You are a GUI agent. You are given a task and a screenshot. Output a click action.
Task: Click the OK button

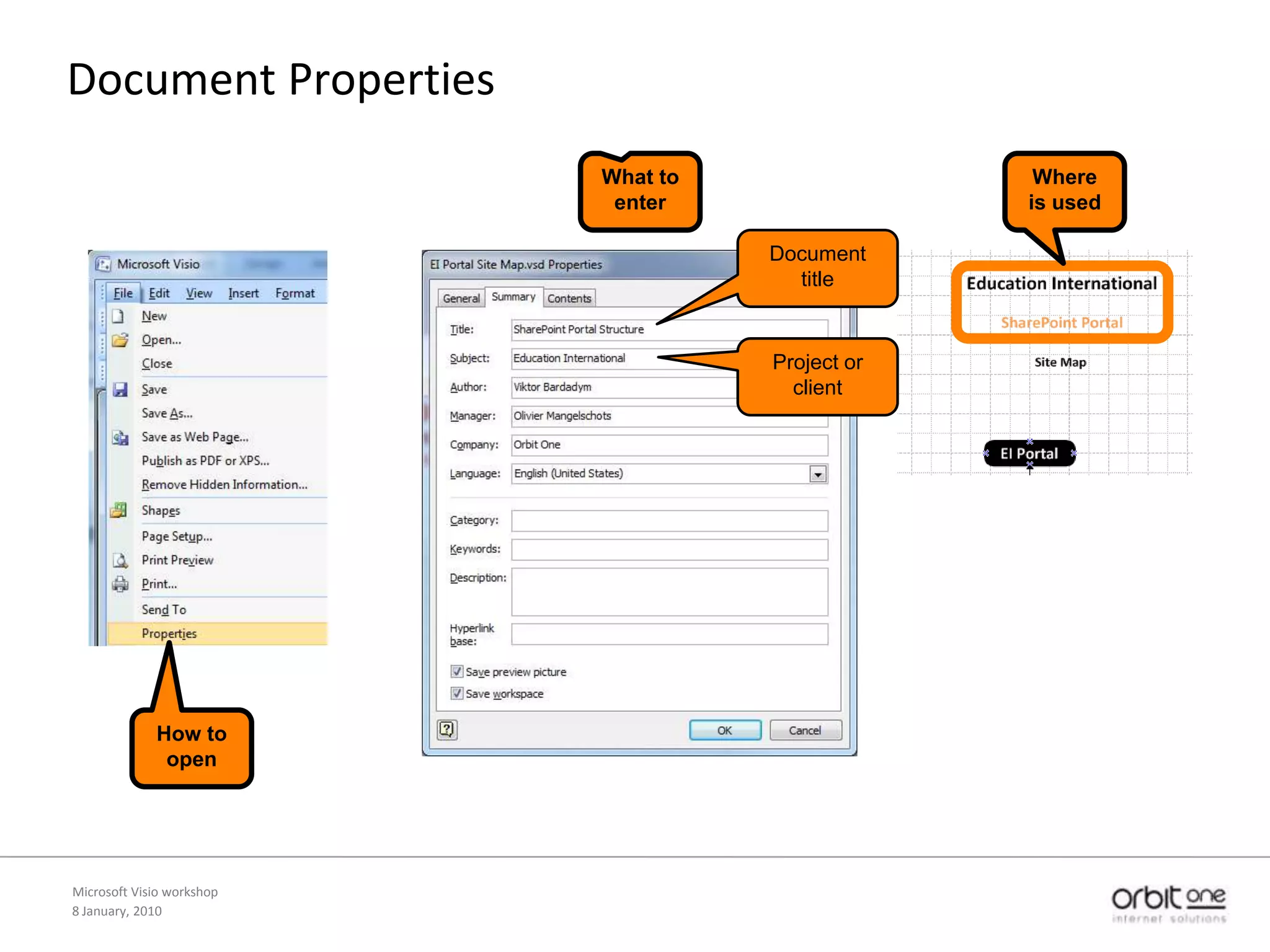pos(725,730)
